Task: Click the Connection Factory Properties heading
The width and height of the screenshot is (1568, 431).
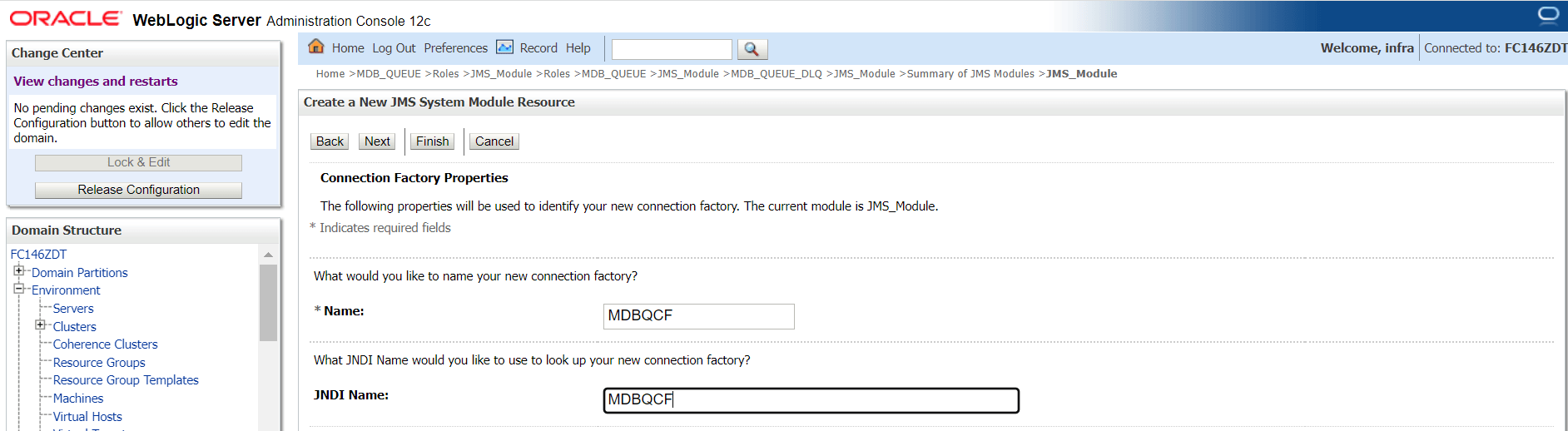Action: [414, 178]
